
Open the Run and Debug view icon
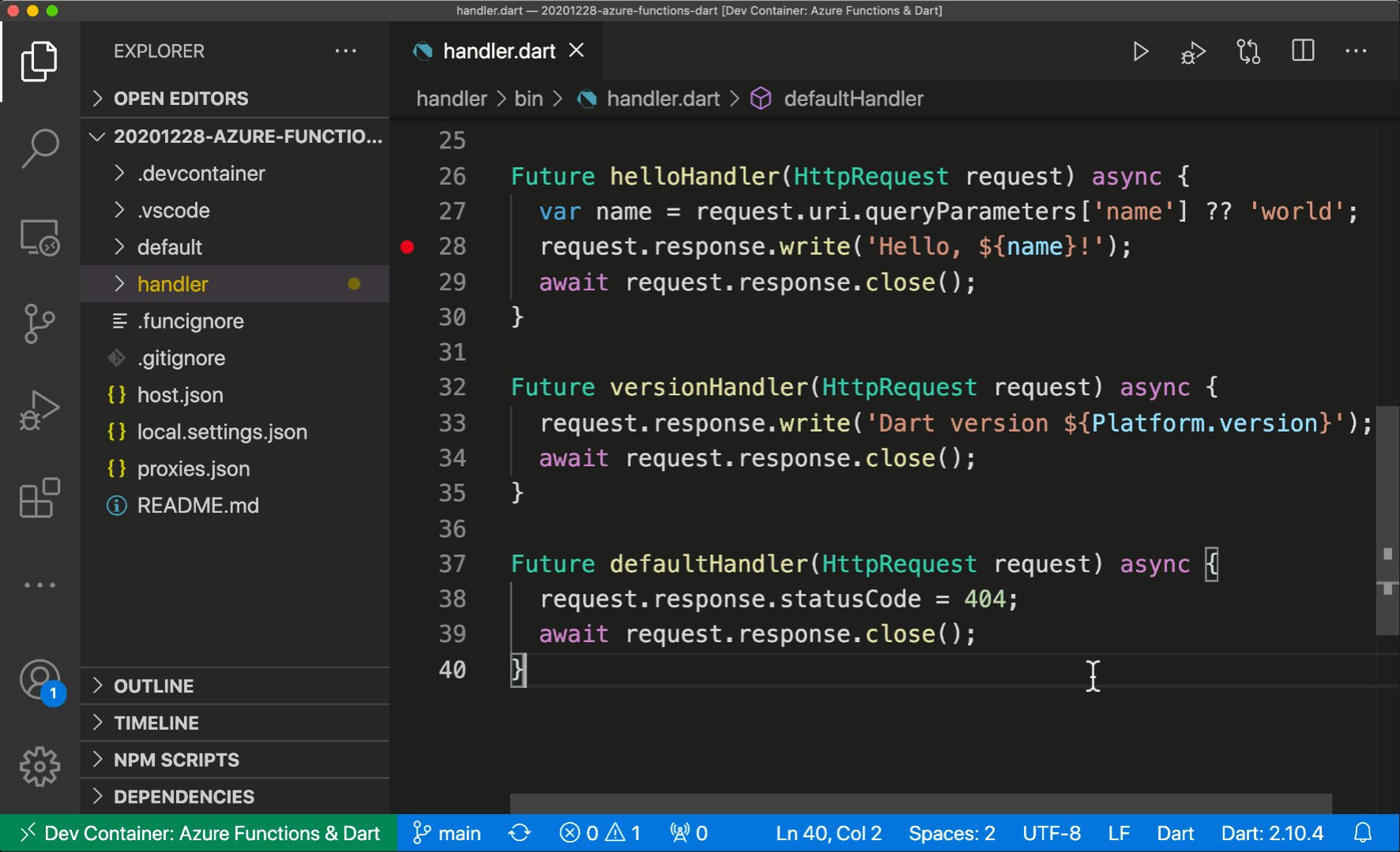(x=39, y=411)
